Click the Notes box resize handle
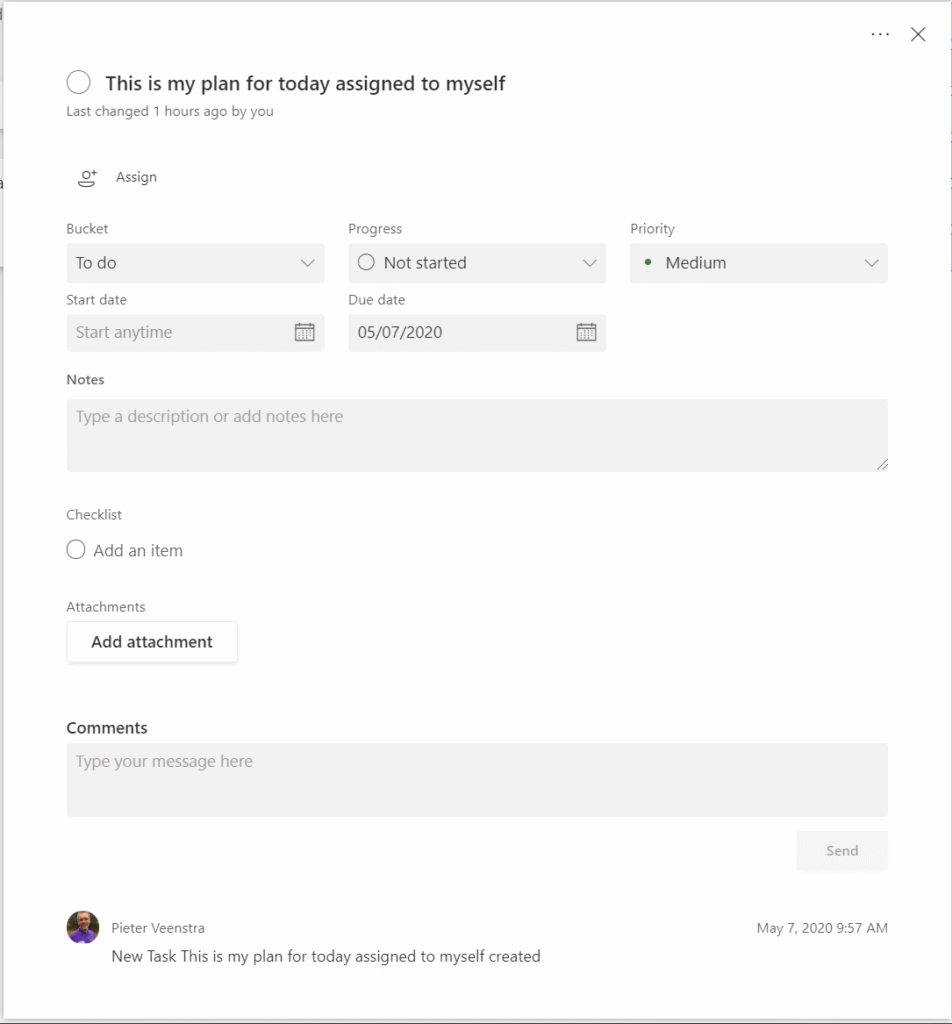Viewport: 952px width, 1024px height. pyautogui.click(x=882, y=464)
